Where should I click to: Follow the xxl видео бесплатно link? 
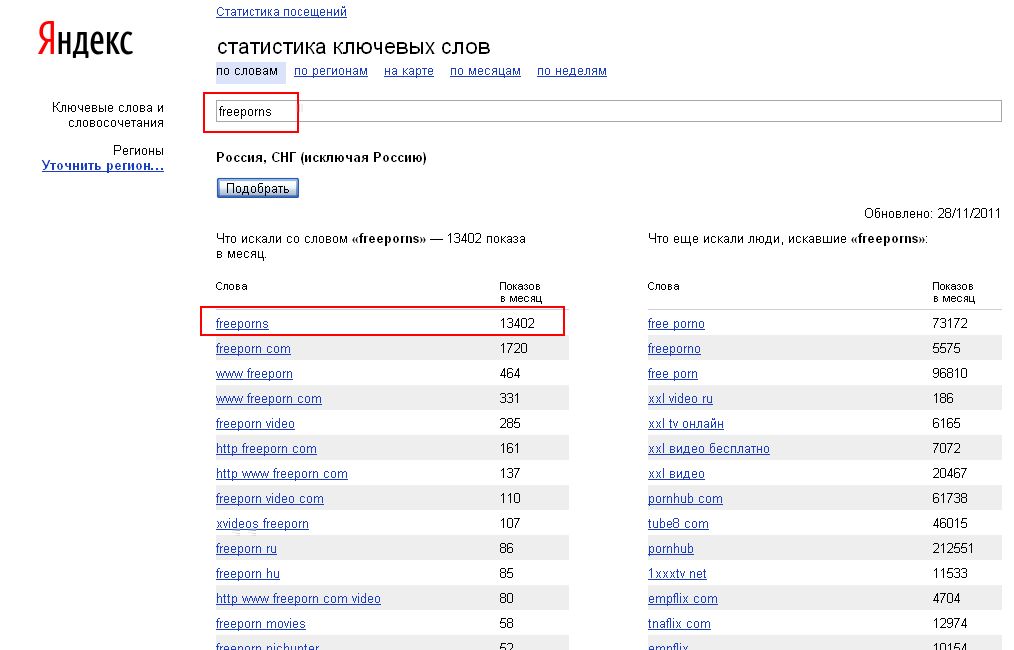click(x=709, y=449)
